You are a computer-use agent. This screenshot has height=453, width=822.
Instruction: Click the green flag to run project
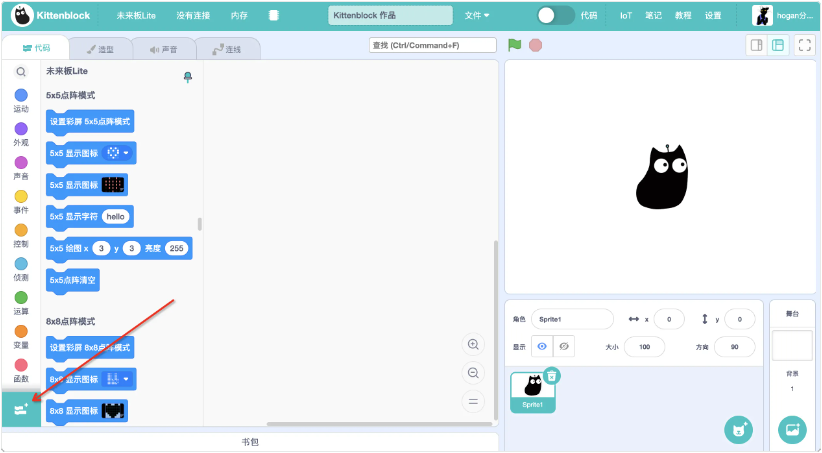515,45
